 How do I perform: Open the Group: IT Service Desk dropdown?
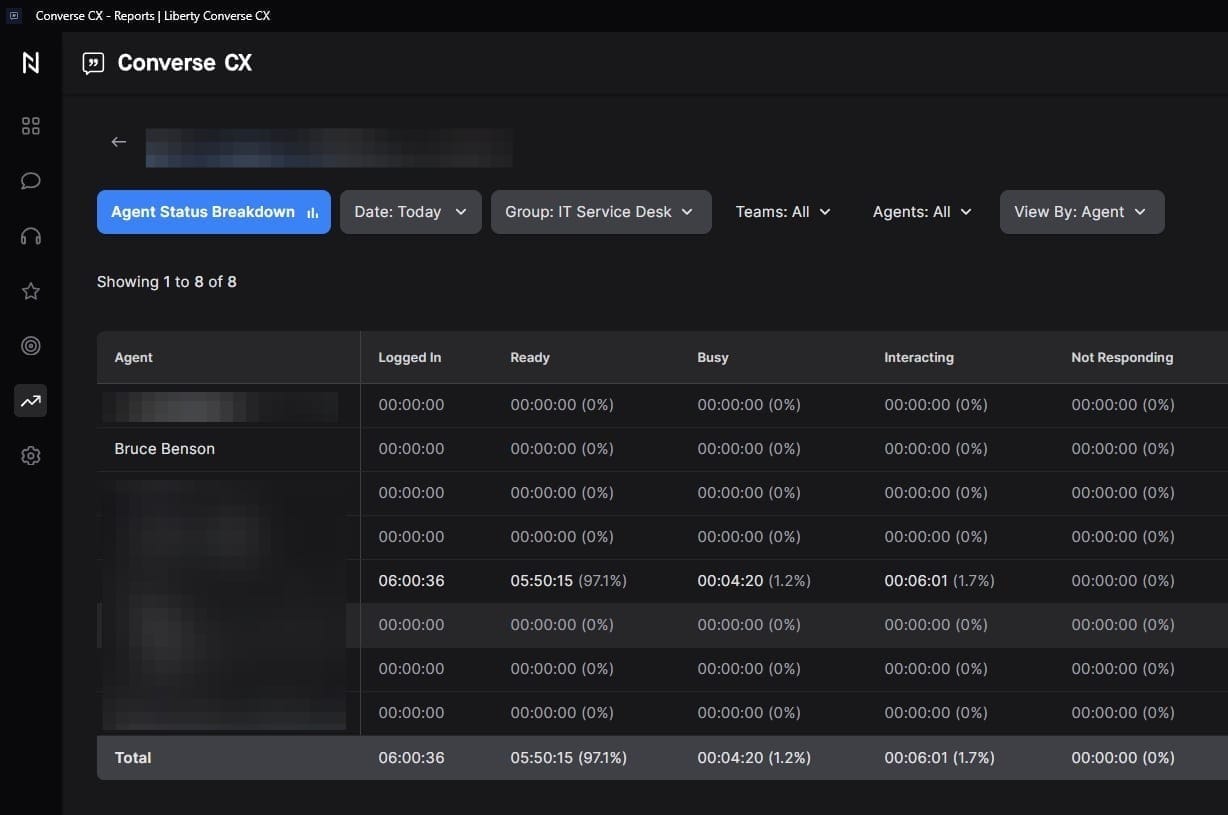click(x=600, y=212)
